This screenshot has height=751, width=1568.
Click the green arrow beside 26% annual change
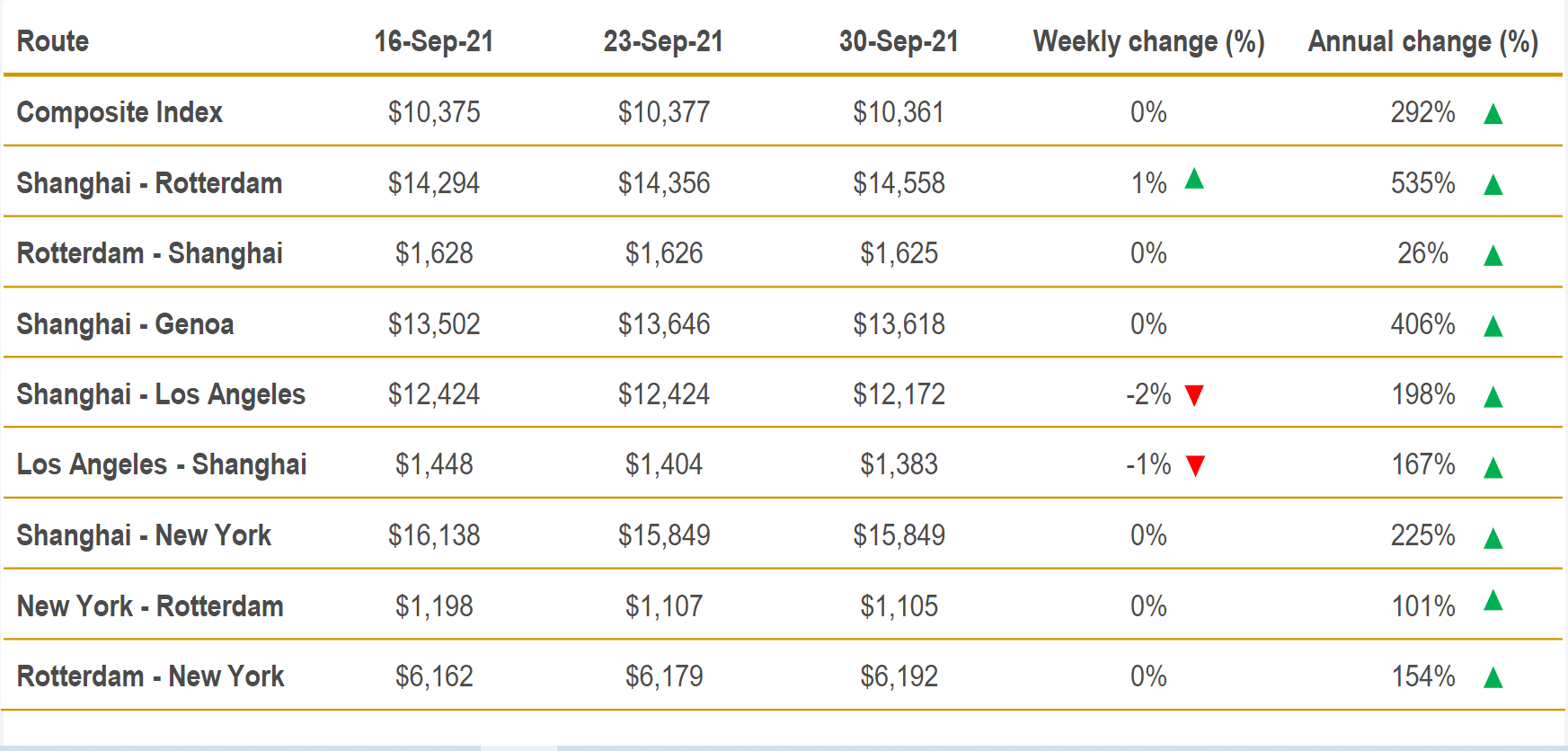(1493, 256)
